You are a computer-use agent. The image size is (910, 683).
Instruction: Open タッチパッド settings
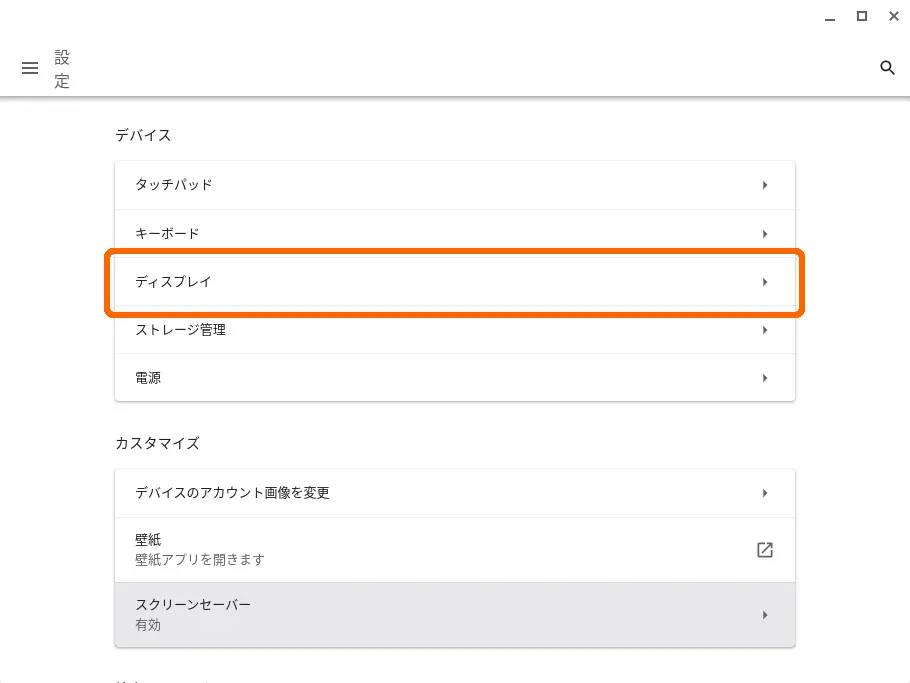pos(455,185)
